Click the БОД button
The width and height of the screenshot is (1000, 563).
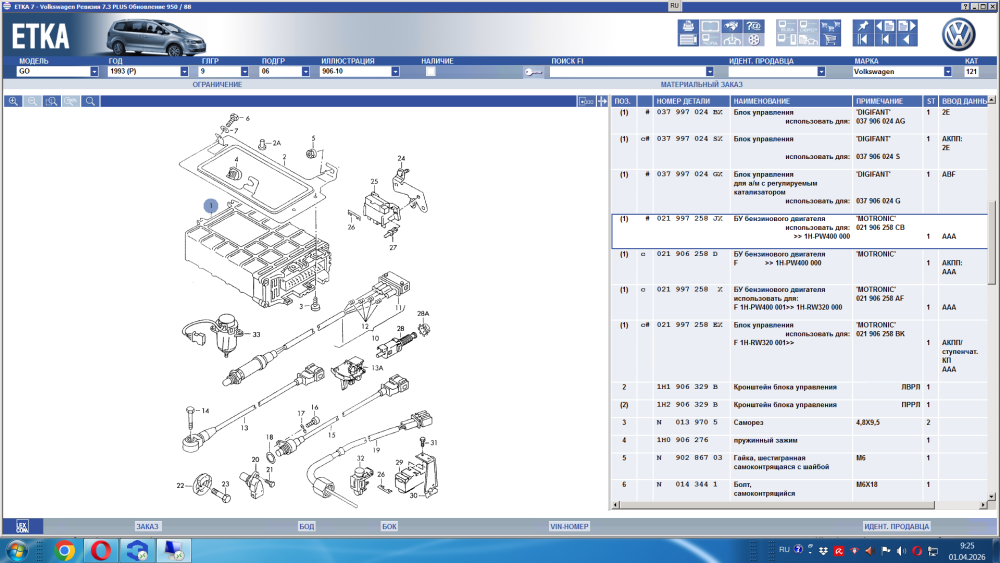point(307,526)
